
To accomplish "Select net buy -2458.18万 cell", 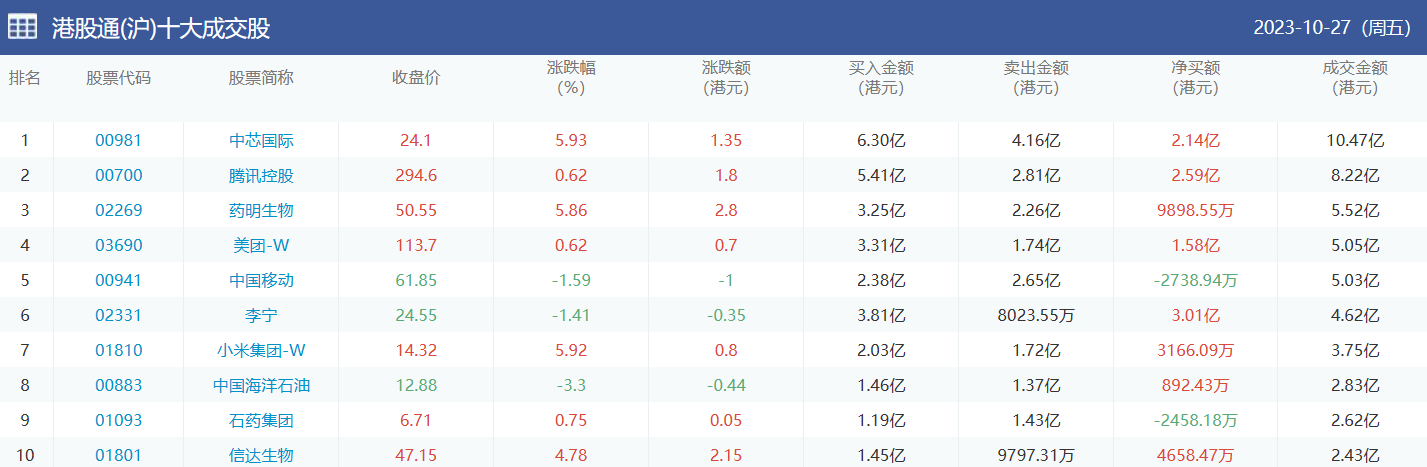I will pyautogui.click(x=1196, y=421).
